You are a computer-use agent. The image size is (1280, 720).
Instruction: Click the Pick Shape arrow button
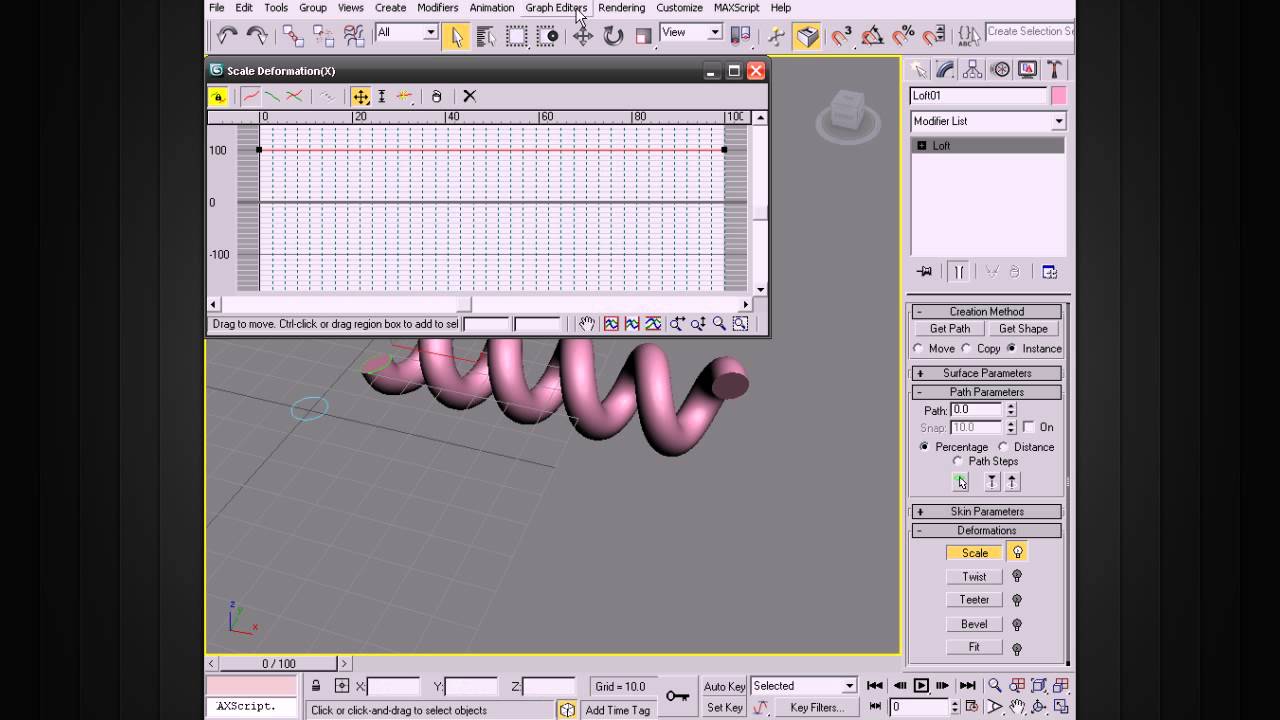pos(960,482)
